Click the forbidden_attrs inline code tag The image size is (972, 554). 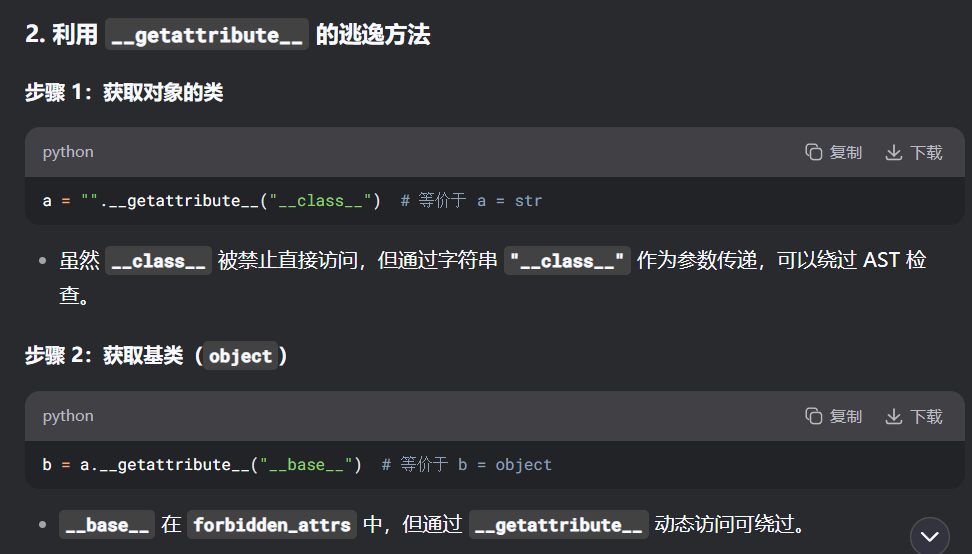point(271,525)
